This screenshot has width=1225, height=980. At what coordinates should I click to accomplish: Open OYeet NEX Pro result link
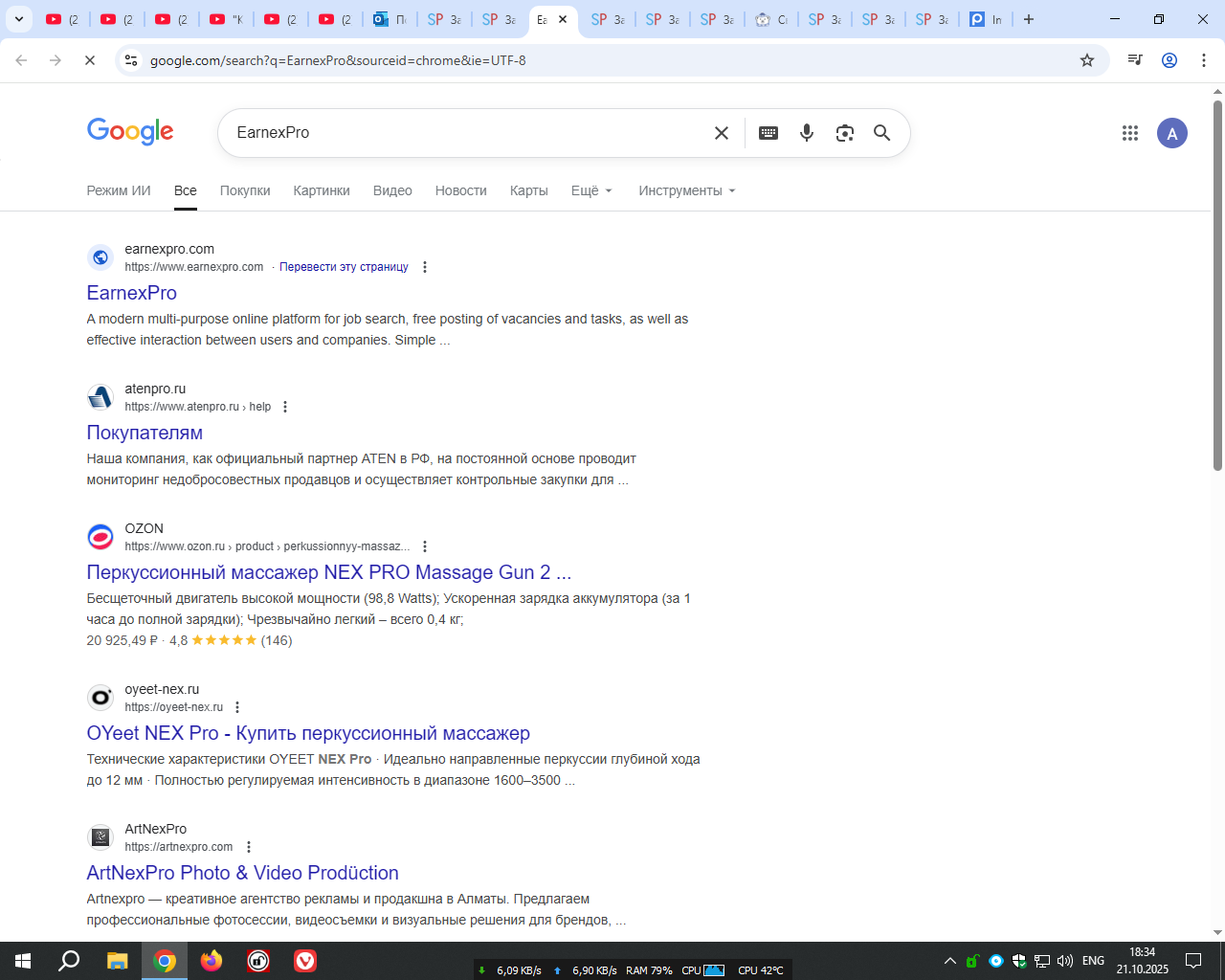pyautogui.click(x=308, y=733)
